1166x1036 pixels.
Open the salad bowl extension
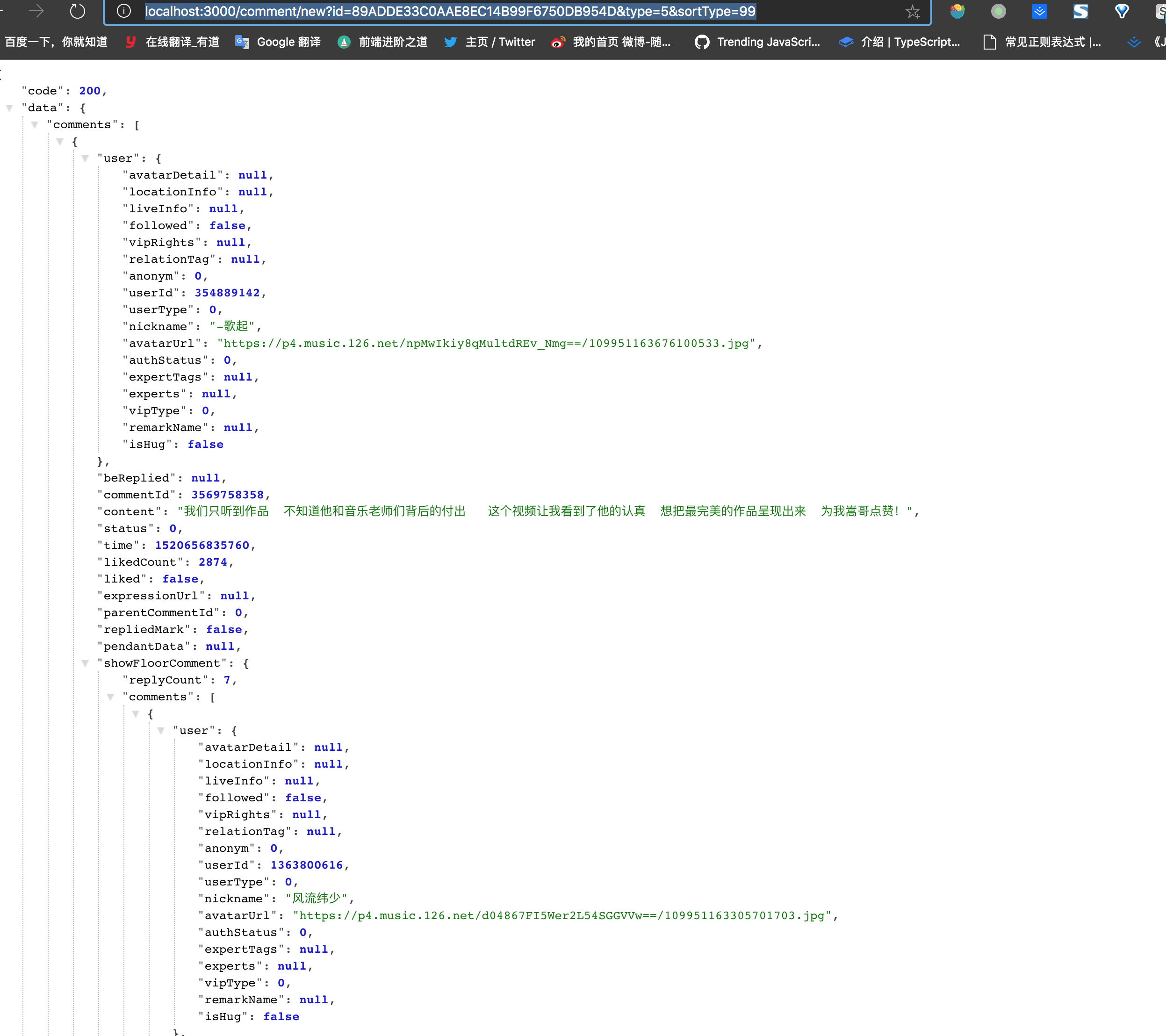click(x=957, y=11)
